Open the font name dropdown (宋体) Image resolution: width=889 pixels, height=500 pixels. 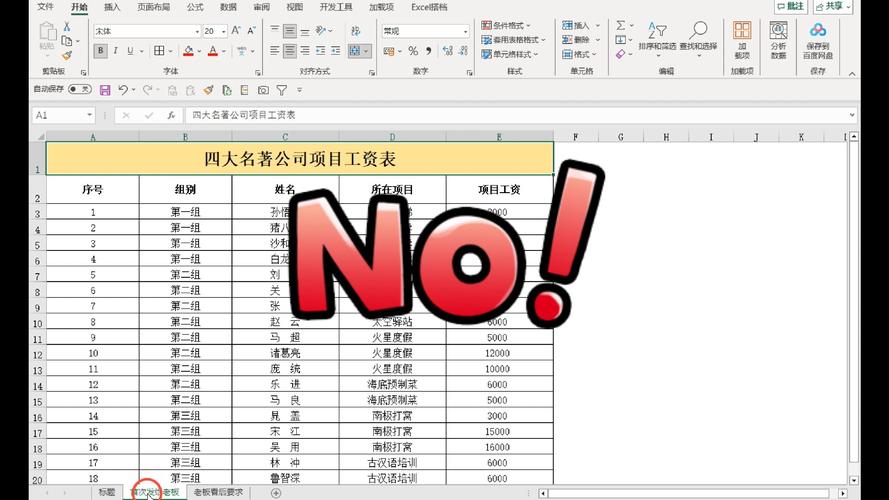pyautogui.click(x=197, y=31)
